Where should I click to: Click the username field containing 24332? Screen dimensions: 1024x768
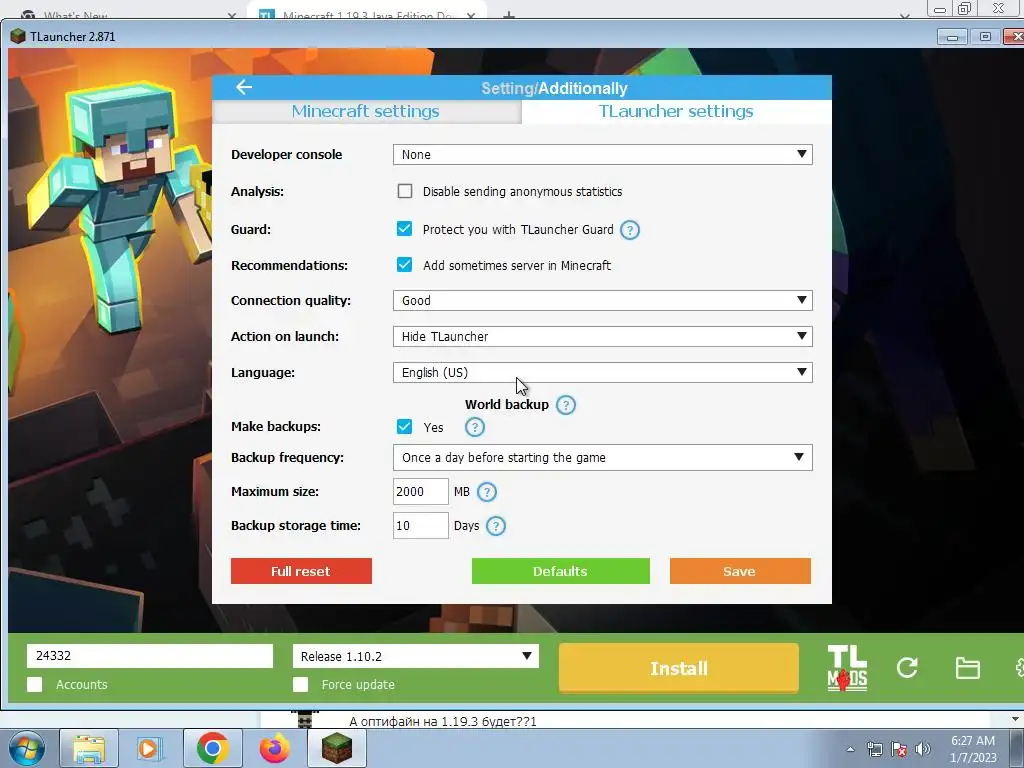point(150,656)
